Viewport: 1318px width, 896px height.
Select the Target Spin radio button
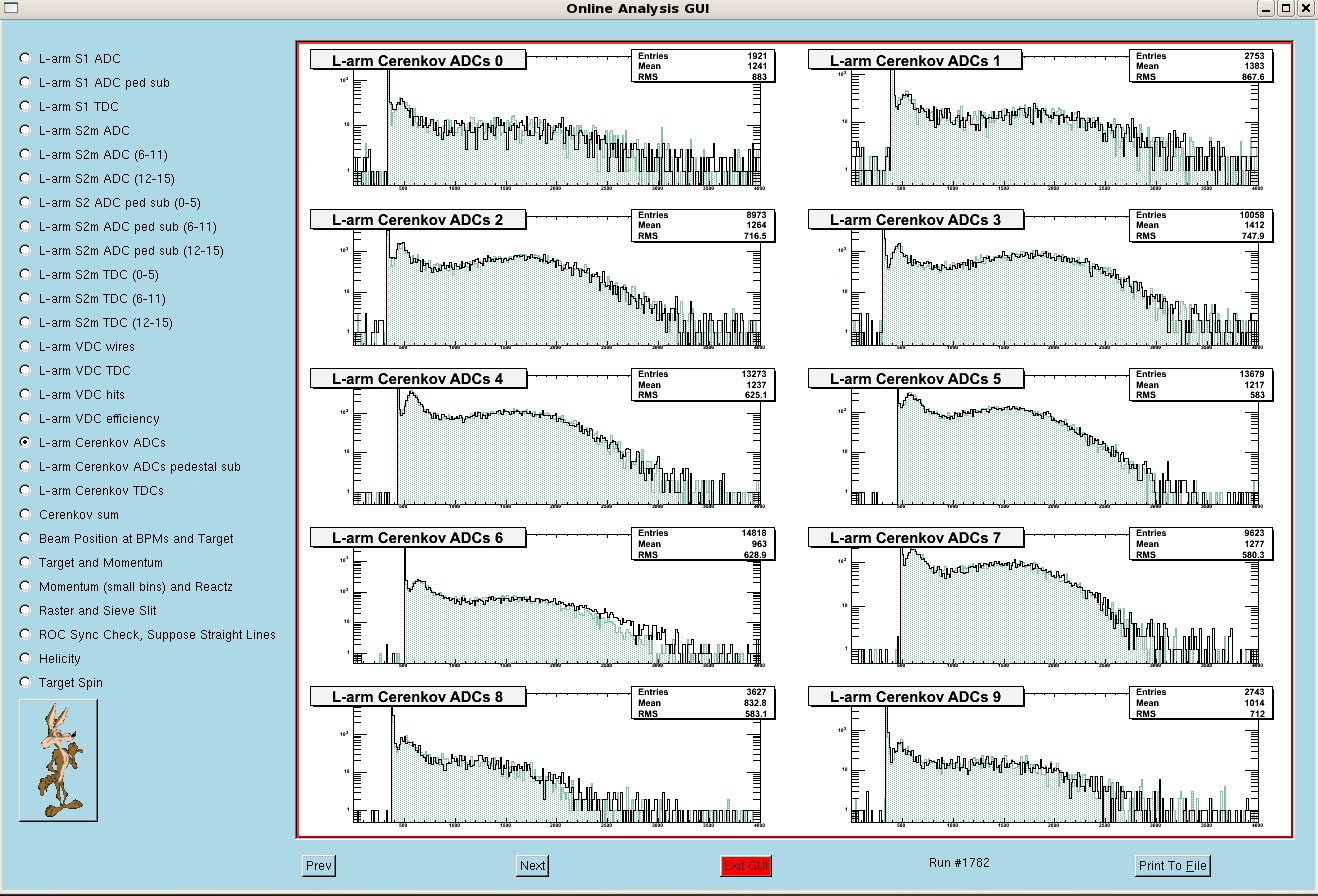25,683
